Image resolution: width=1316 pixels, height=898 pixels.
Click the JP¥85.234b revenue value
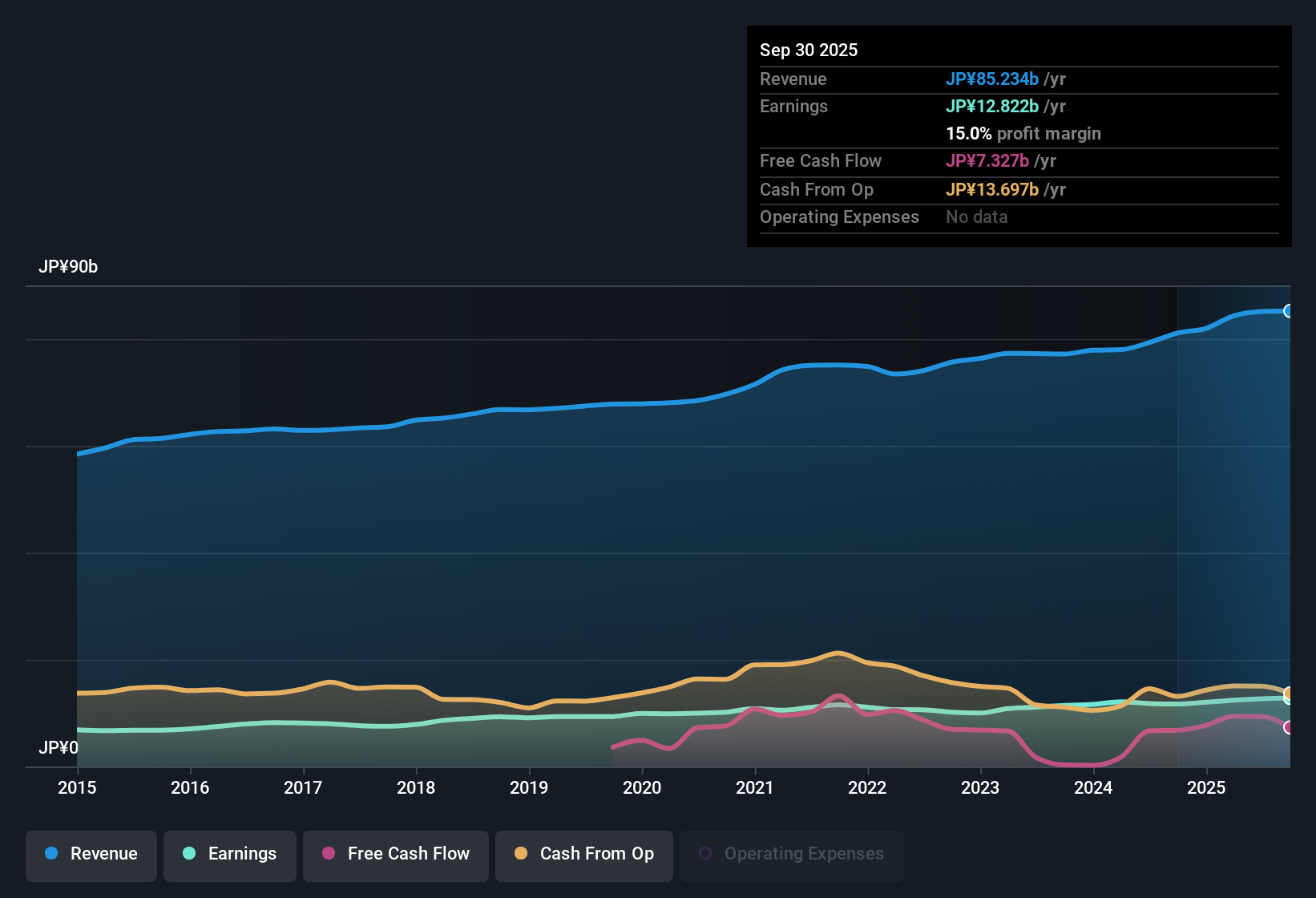(992, 79)
